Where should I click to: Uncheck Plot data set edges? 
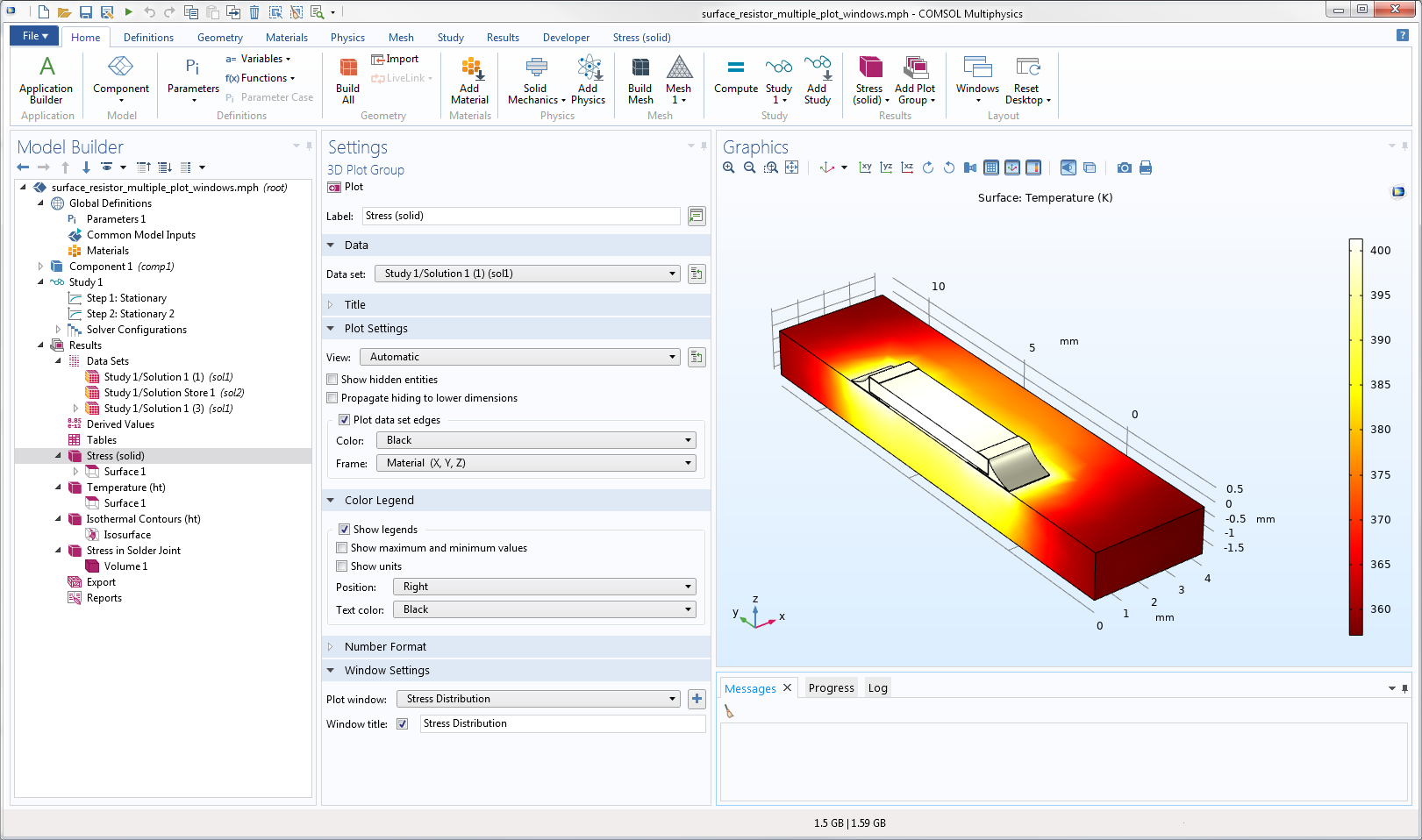345,420
